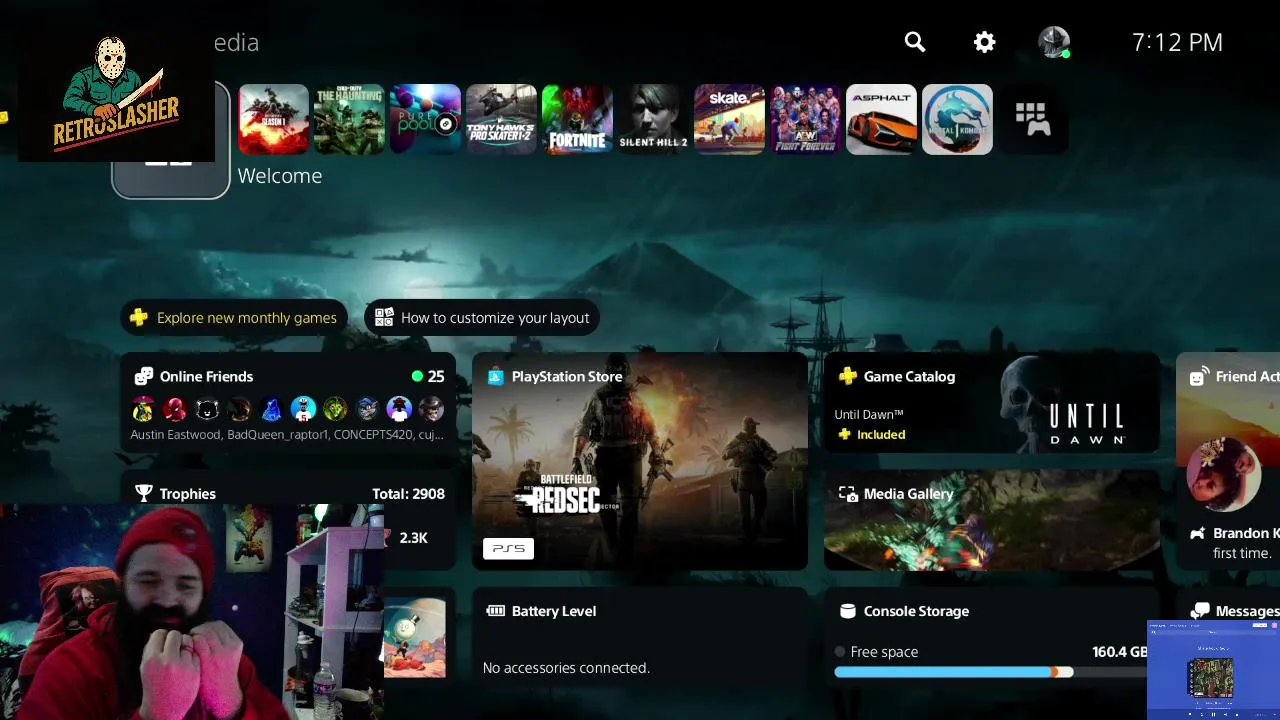Click the Until Dawn™ title text
The width and height of the screenshot is (1280, 720).
pos(869,414)
